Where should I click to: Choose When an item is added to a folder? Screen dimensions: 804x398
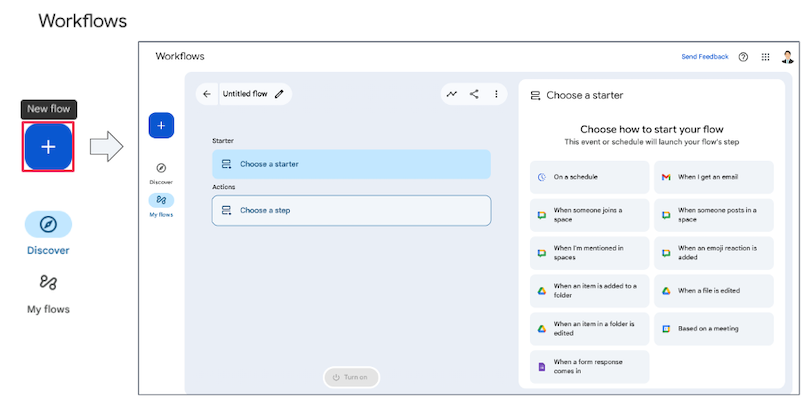(589, 291)
